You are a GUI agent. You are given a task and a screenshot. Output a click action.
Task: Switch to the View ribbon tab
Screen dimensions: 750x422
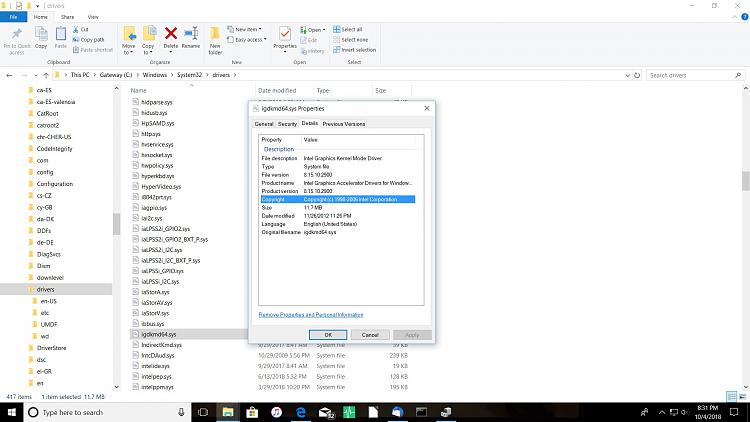point(93,17)
